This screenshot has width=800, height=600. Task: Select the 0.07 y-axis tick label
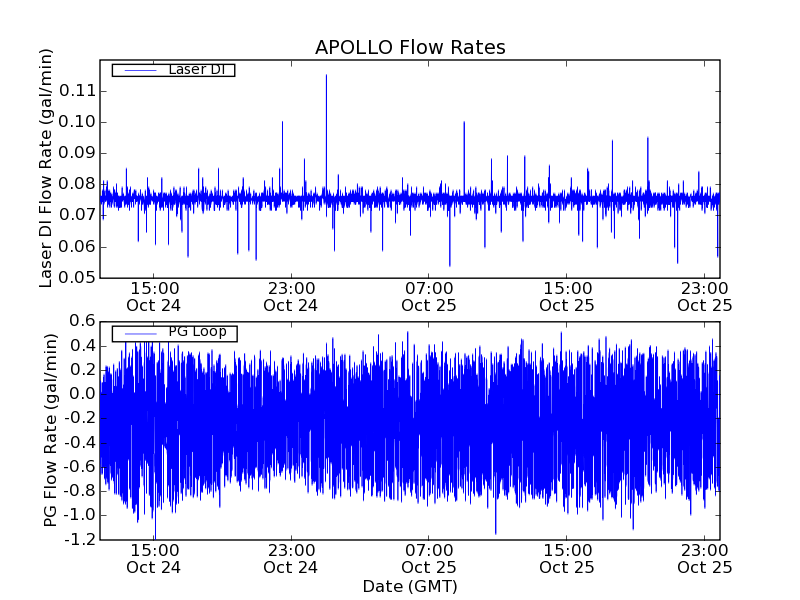click(x=77, y=215)
